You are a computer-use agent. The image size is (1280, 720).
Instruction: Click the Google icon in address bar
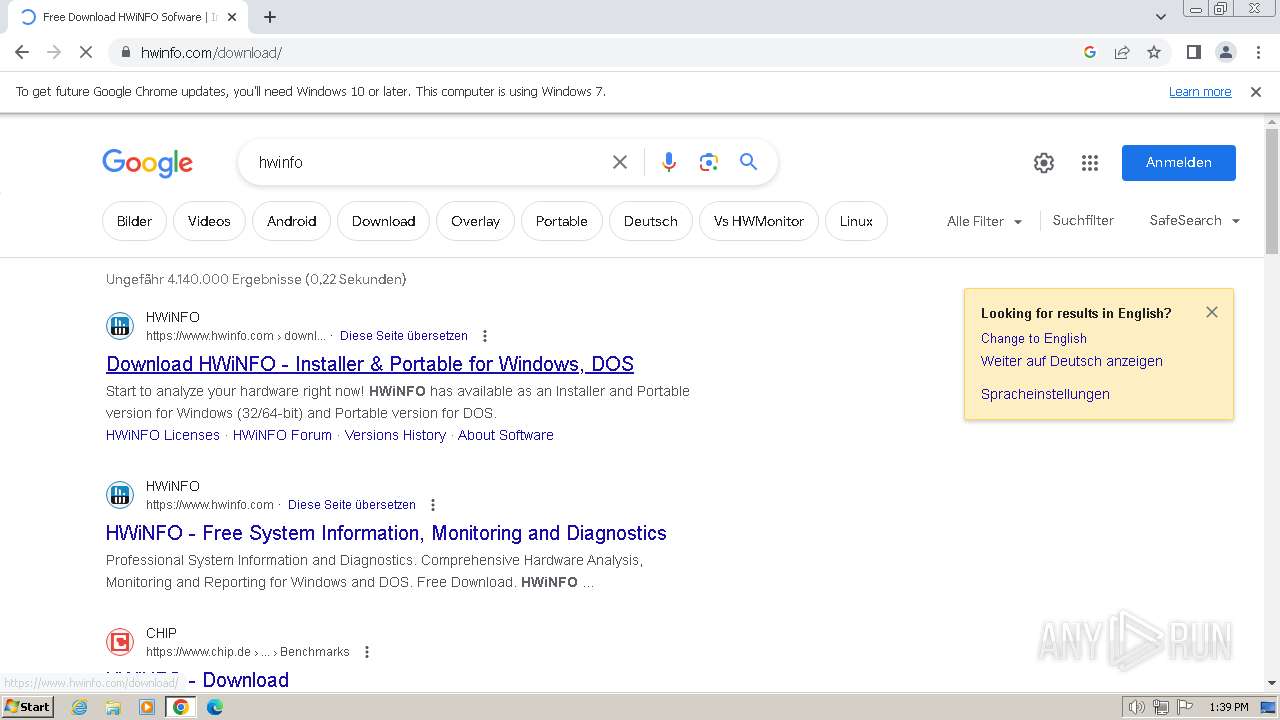click(x=1090, y=52)
